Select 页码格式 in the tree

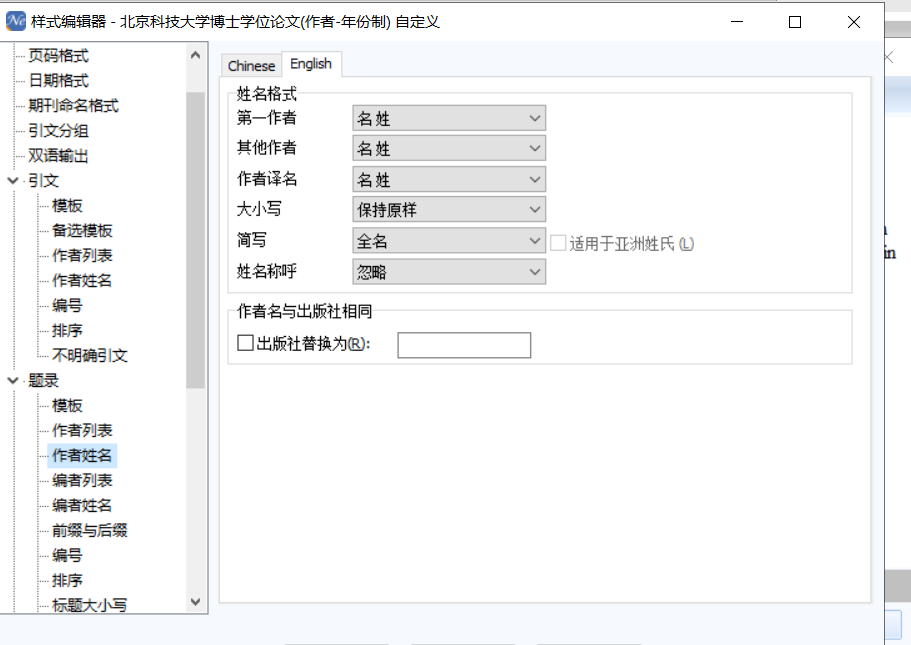58,56
